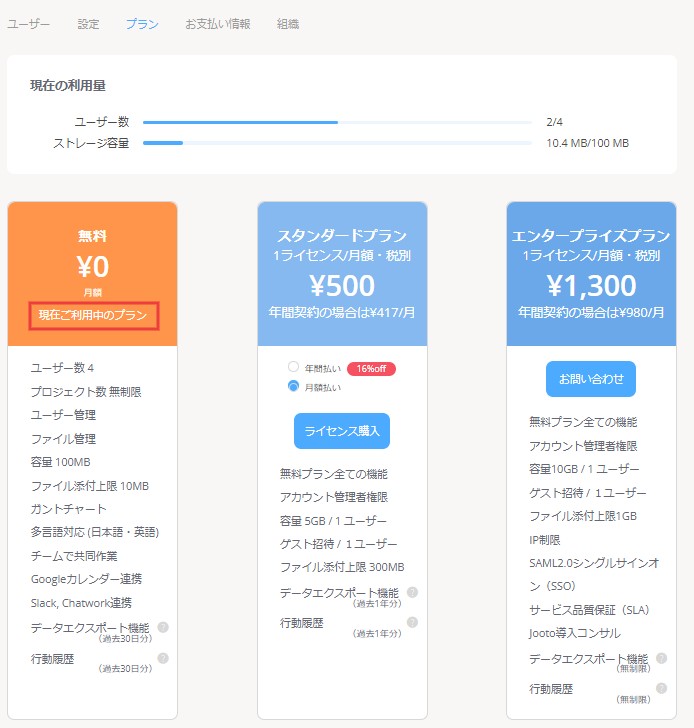Screen dimensions: 694x728
Task: Click the 現在ご利用中のプラン label
Action: pos(93,315)
